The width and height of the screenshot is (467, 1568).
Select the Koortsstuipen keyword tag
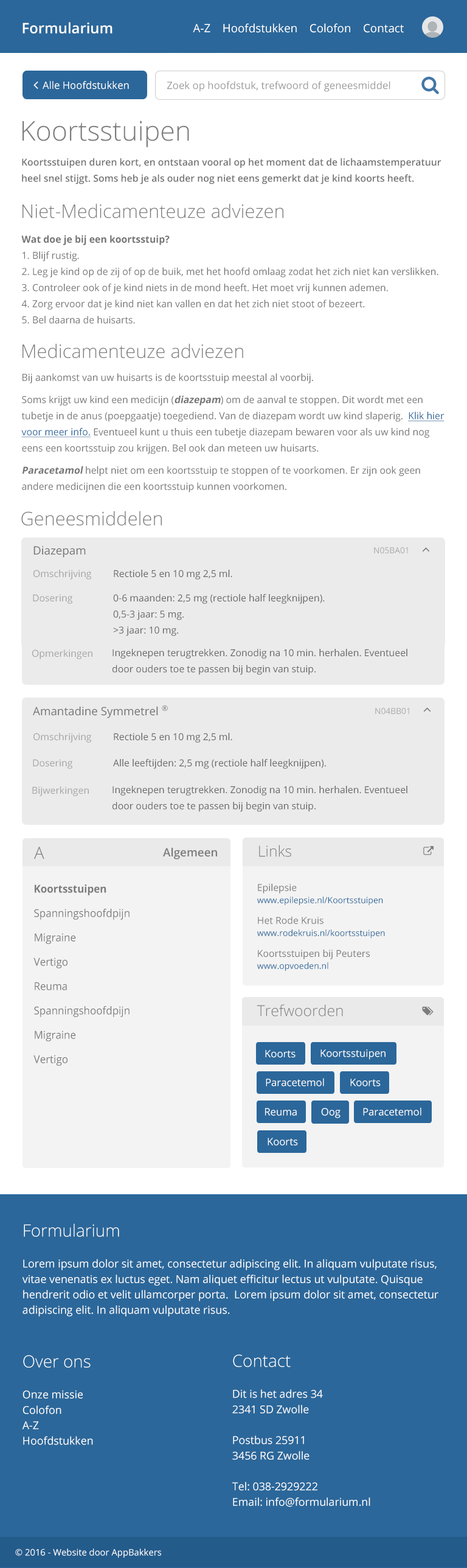pyautogui.click(x=353, y=1053)
